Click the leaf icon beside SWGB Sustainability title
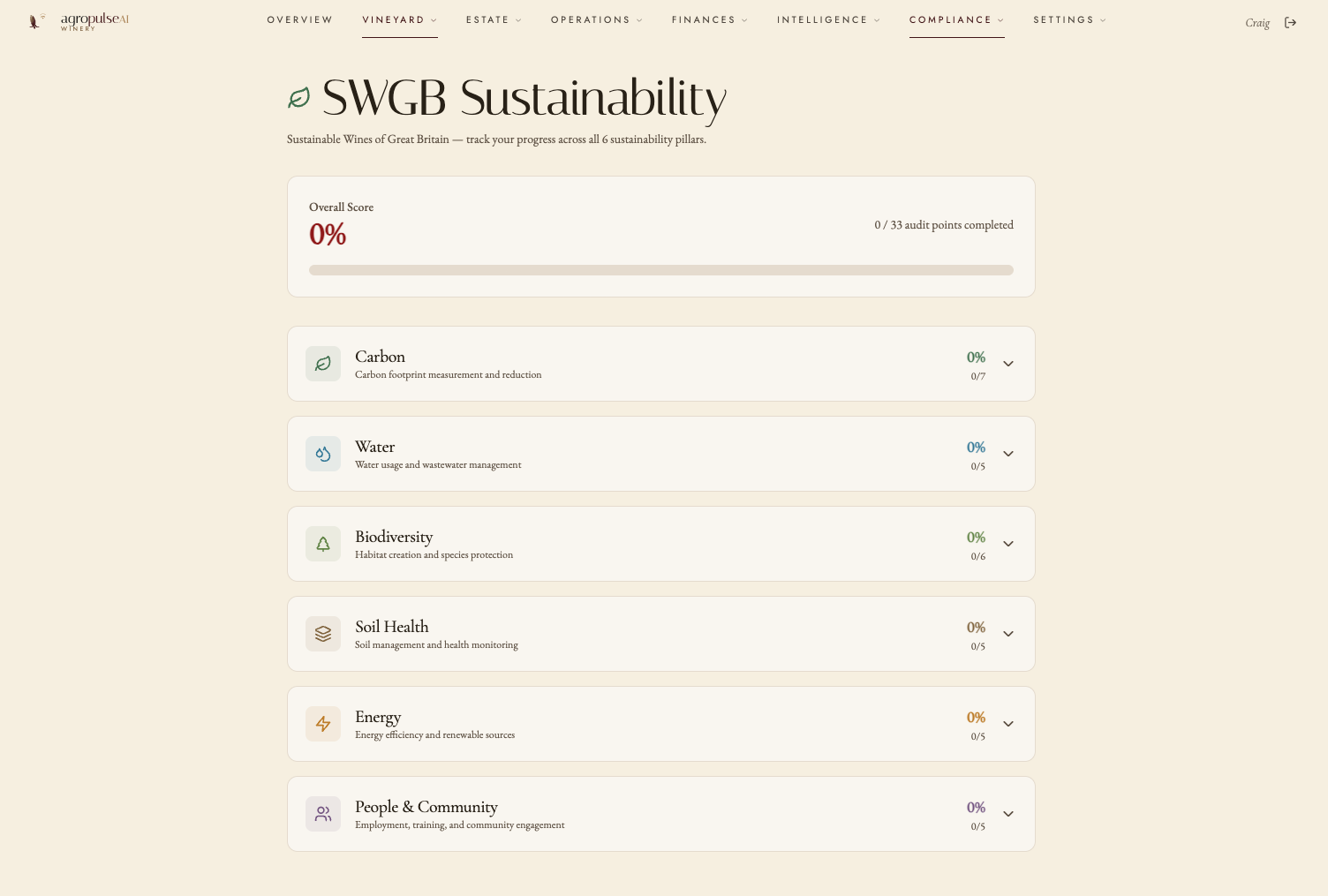Screen dimensions: 1328x896 click(299, 98)
